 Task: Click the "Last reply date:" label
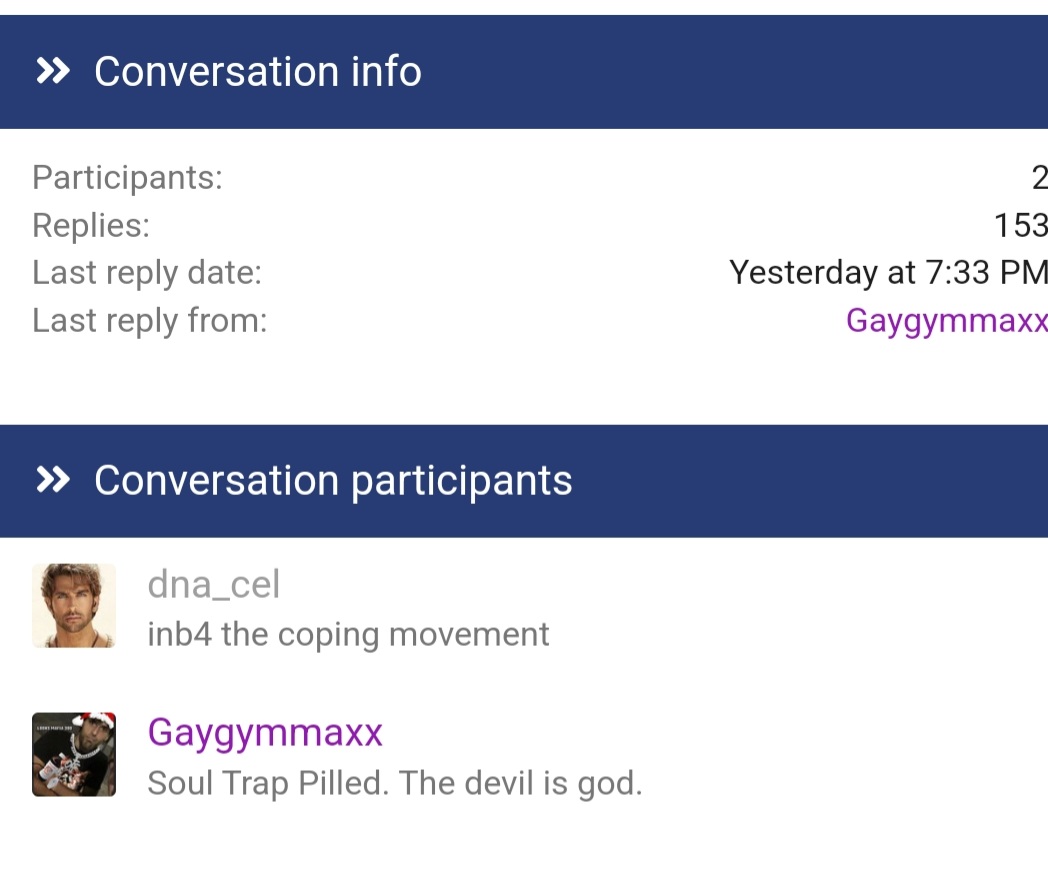pyautogui.click(x=147, y=272)
